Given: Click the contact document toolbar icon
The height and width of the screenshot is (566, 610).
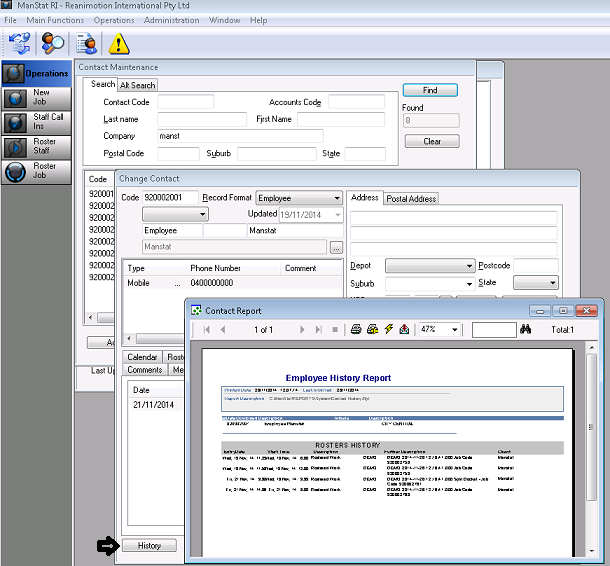Looking at the screenshot, I should tap(87, 43).
